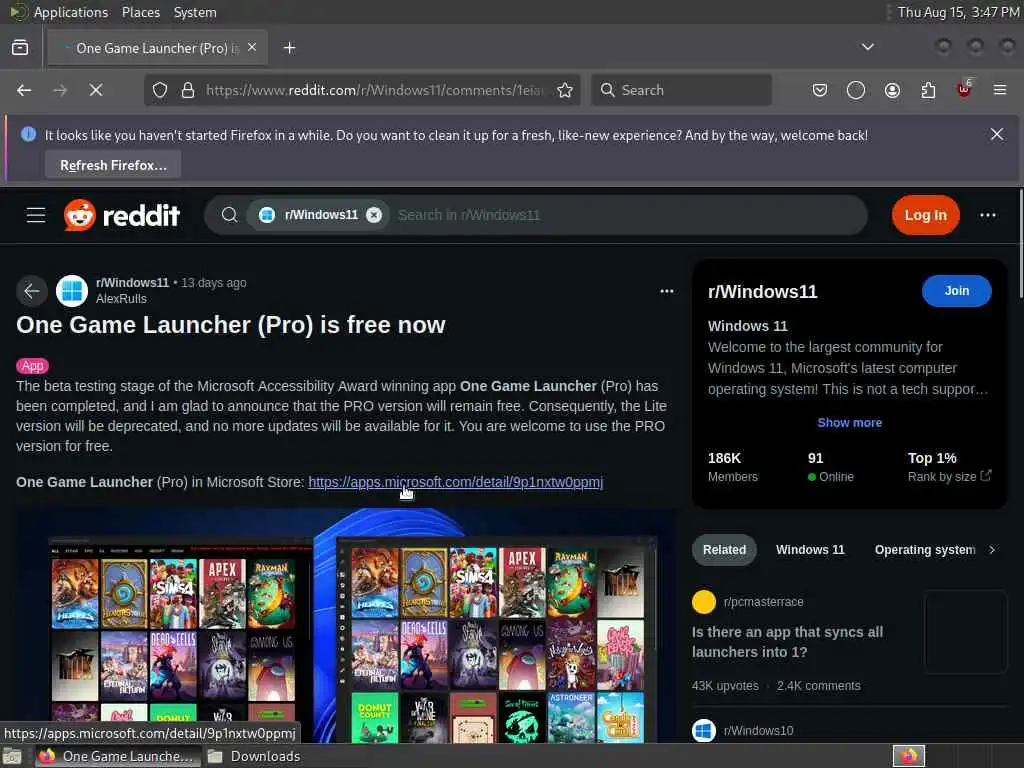
Task: Switch to Downloads window in taskbar
Action: coord(254,756)
